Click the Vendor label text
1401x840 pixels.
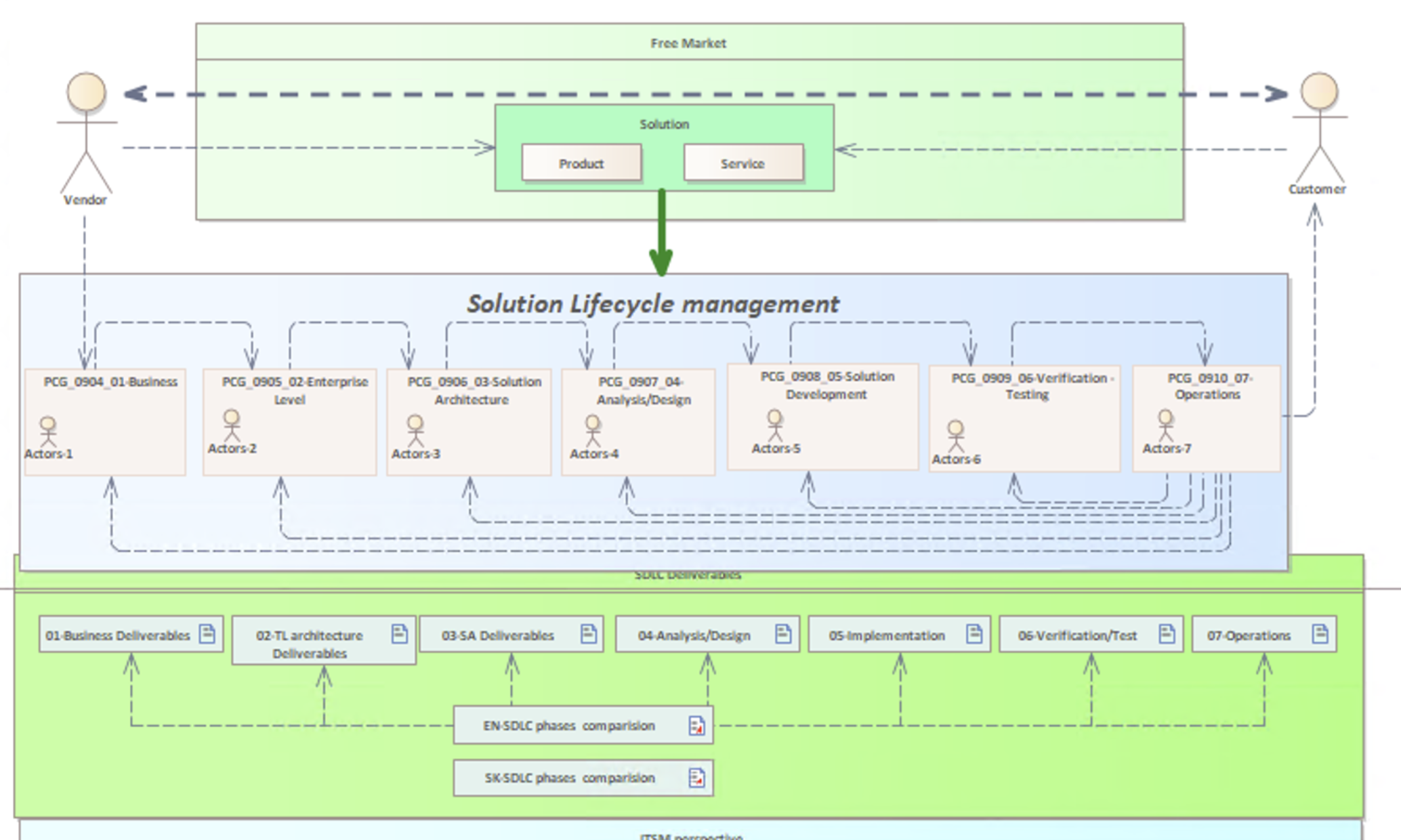(85, 200)
